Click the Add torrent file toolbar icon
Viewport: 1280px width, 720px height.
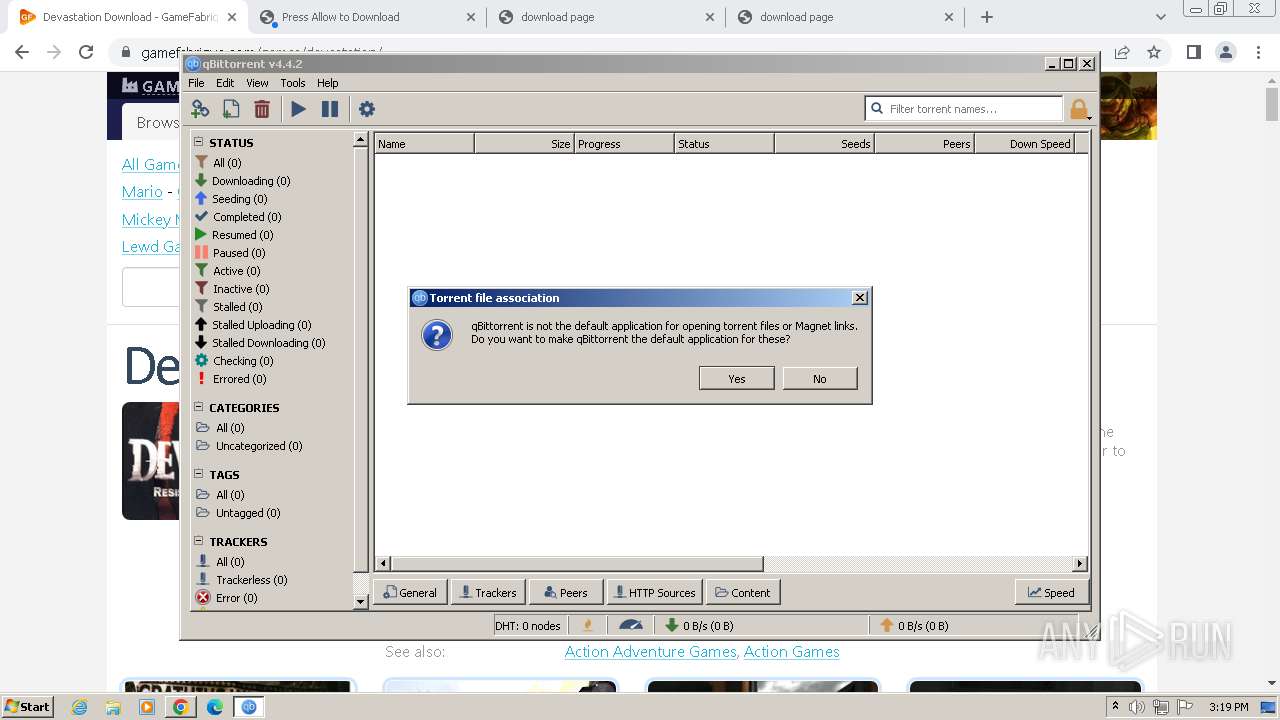231,109
